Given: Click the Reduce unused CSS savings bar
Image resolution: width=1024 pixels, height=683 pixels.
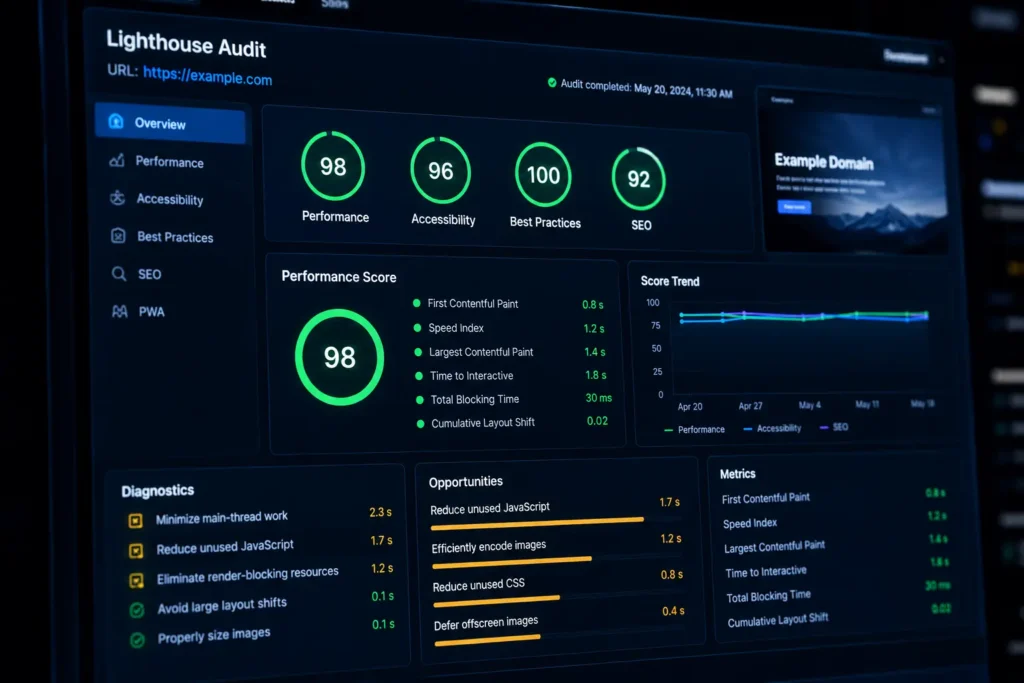Looking at the screenshot, I should click(x=496, y=599).
